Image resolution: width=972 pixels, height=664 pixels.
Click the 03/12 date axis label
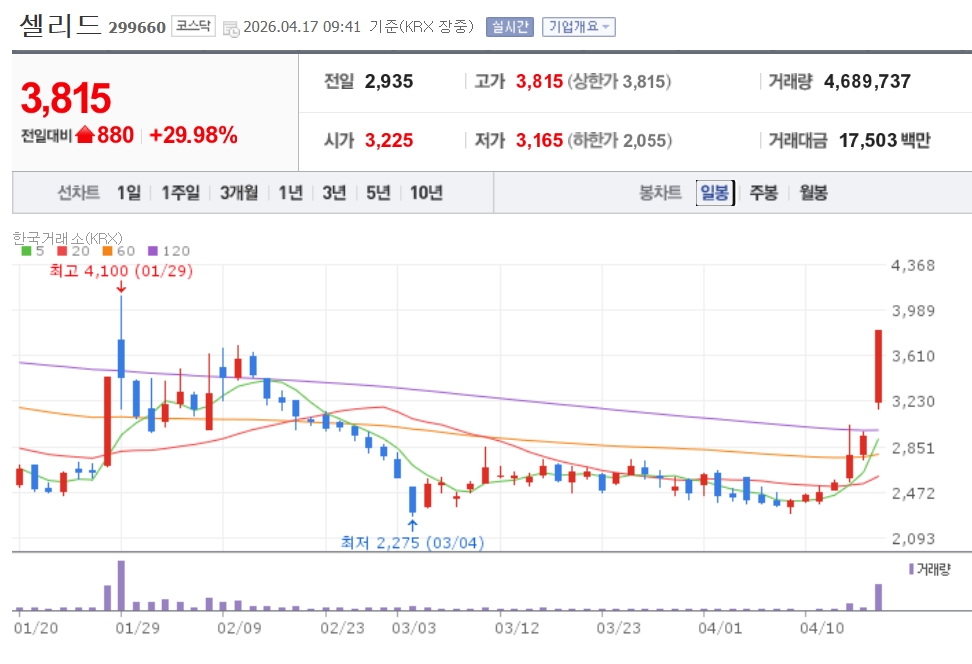(x=517, y=628)
